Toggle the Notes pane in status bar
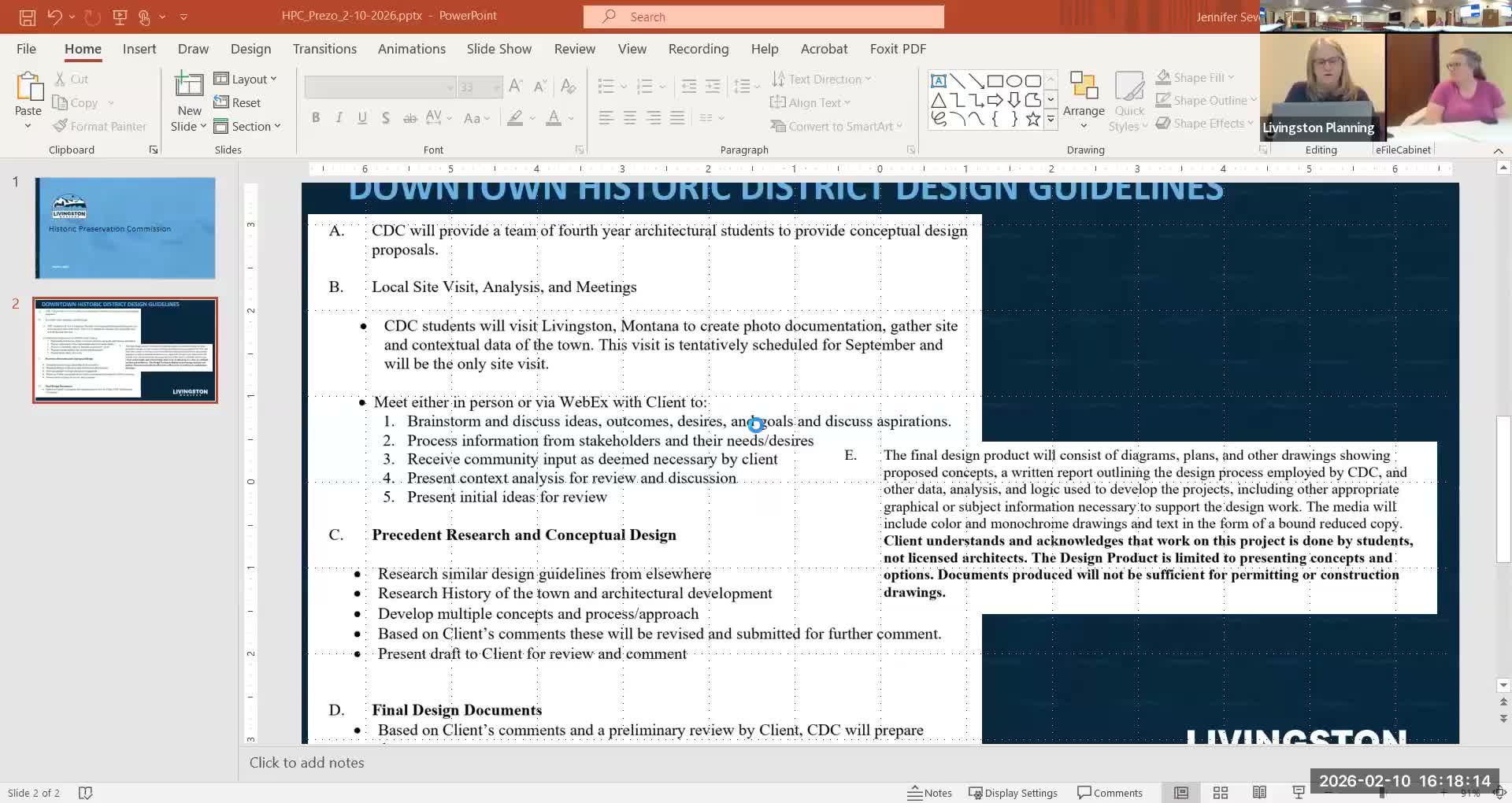Image resolution: width=1512 pixels, height=803 pixels. [930, 793]
